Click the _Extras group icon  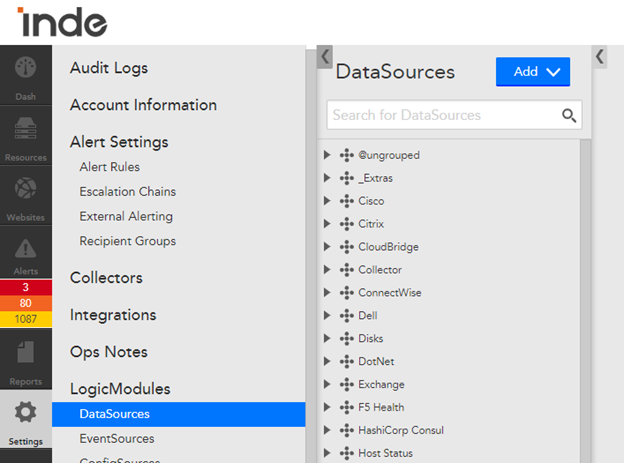click(x=347, y=178)
